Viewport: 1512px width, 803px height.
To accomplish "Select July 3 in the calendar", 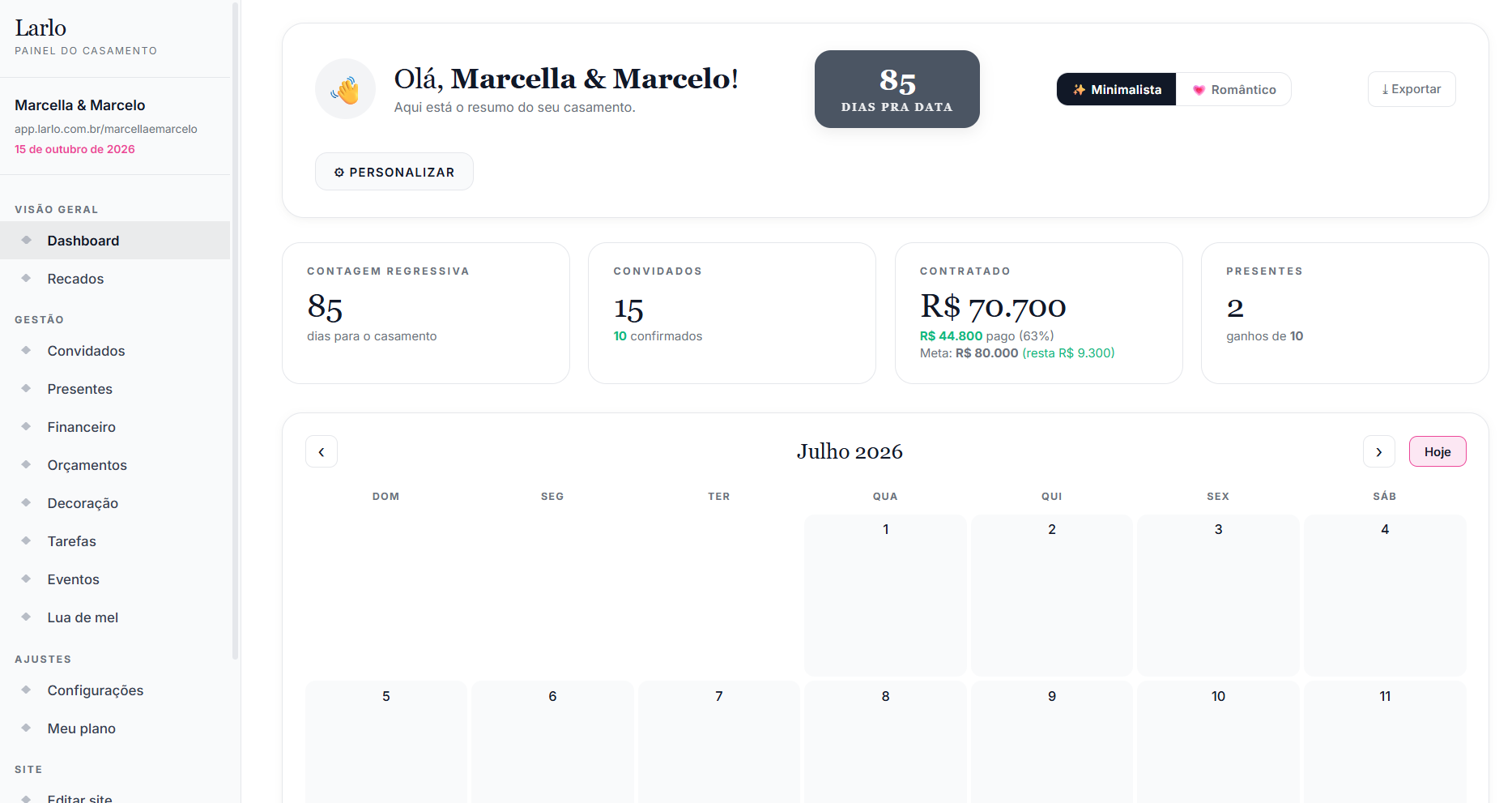I will coord(1218,595).
